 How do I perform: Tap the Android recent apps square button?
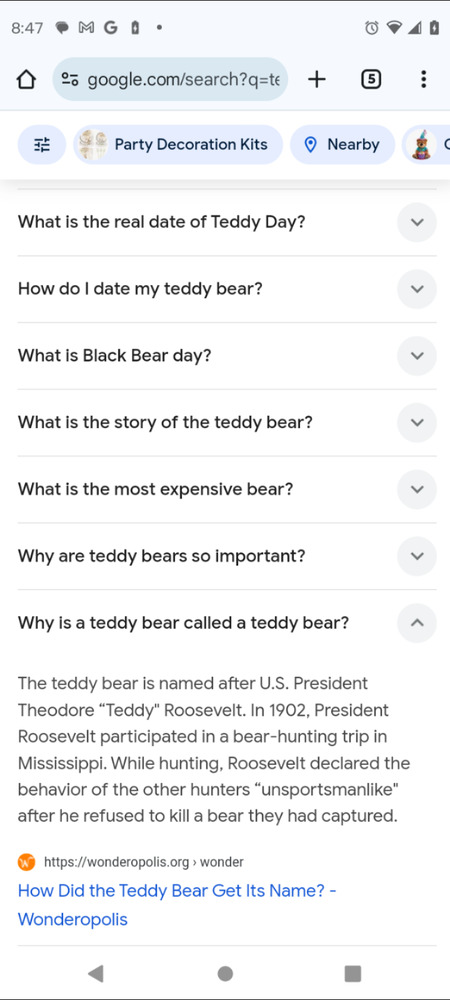pos(352,973)
